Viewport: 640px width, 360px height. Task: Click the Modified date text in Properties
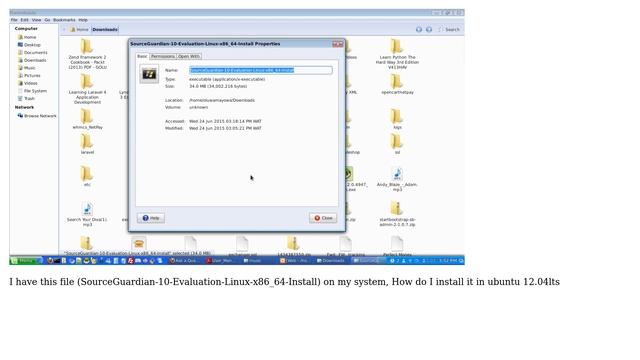point(225,128)
